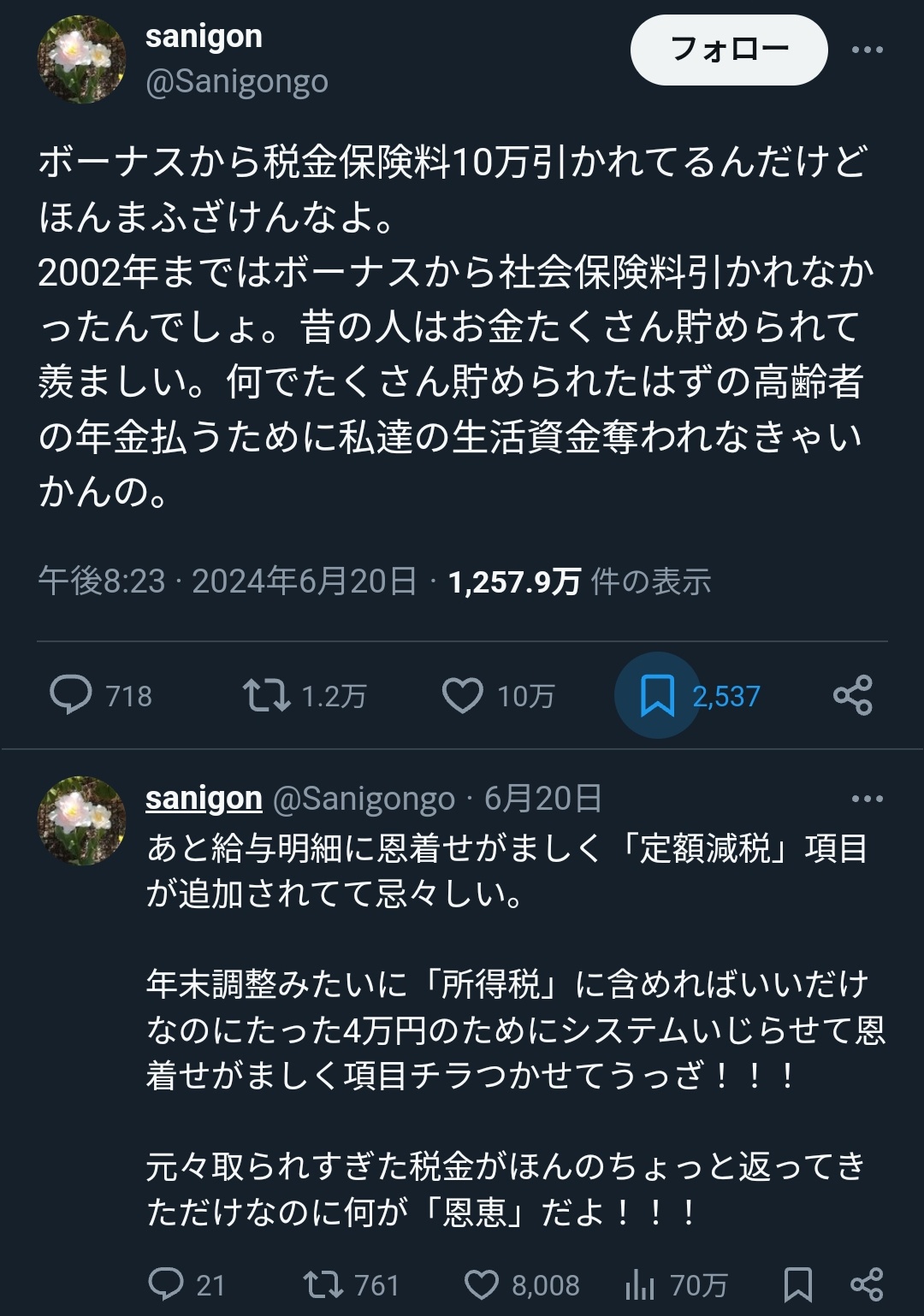Image resolution: width=924 pixels, height=1316 pixels.
Task: Retweet the main post with 1.2万 retweets
Action: pos(267,694)
